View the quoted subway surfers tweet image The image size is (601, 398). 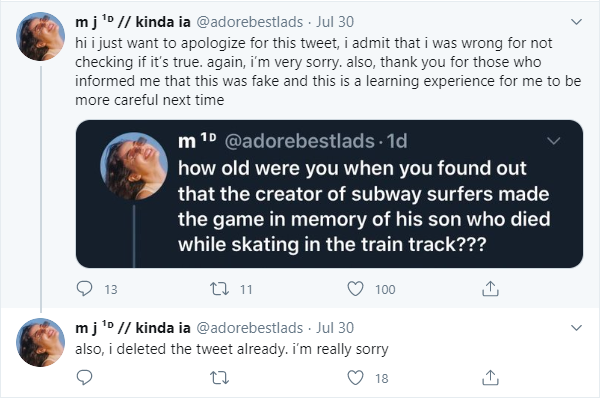[x=329, y=194]
